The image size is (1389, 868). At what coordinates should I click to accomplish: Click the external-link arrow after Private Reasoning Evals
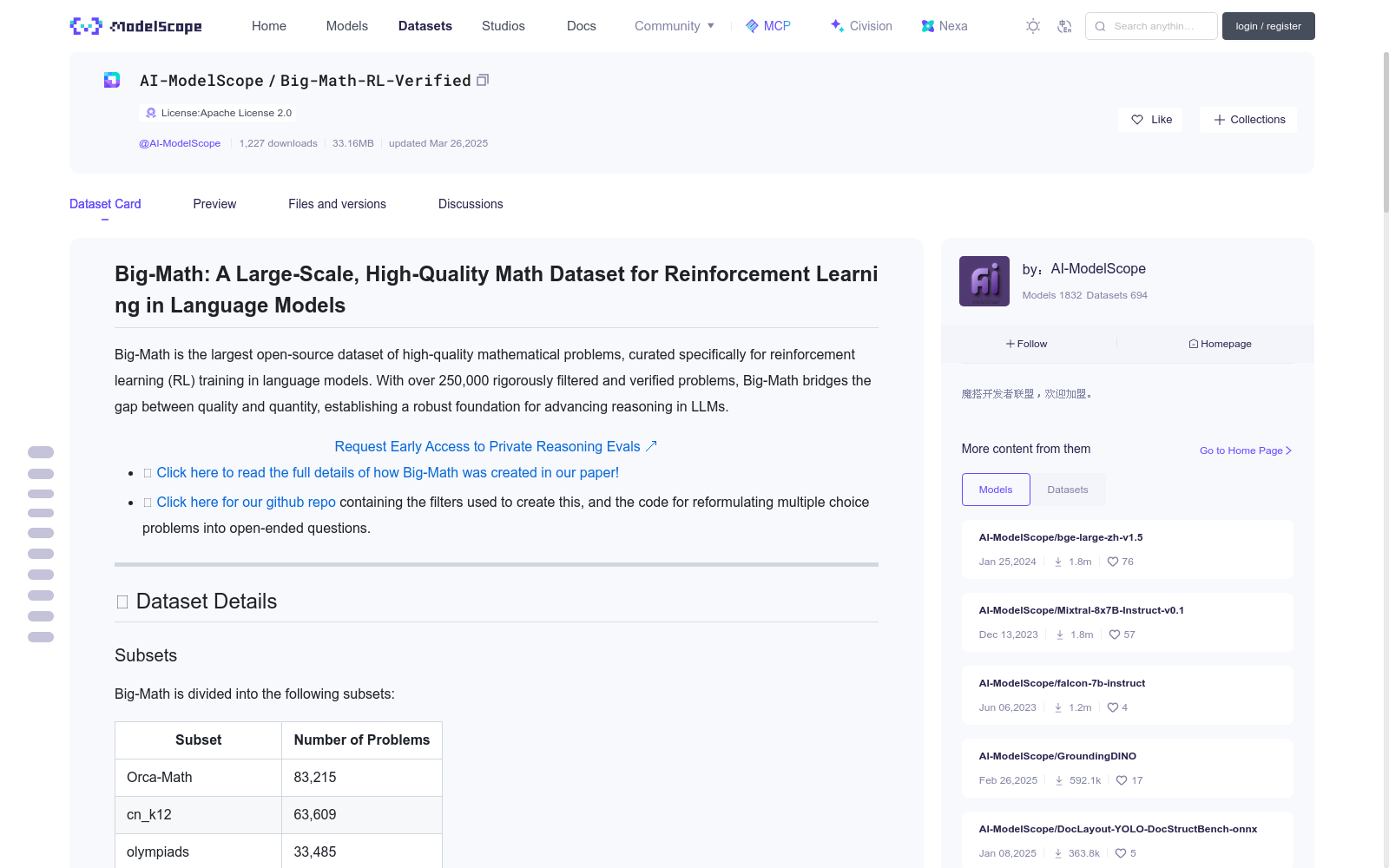pyautogui.click(x=651, y=446)
